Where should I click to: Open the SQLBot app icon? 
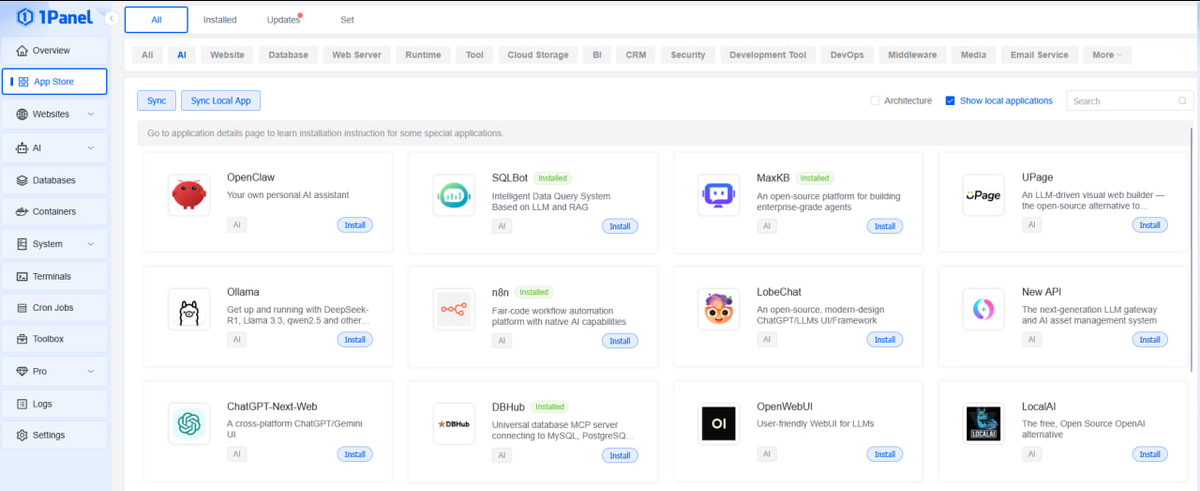point(454,195)
